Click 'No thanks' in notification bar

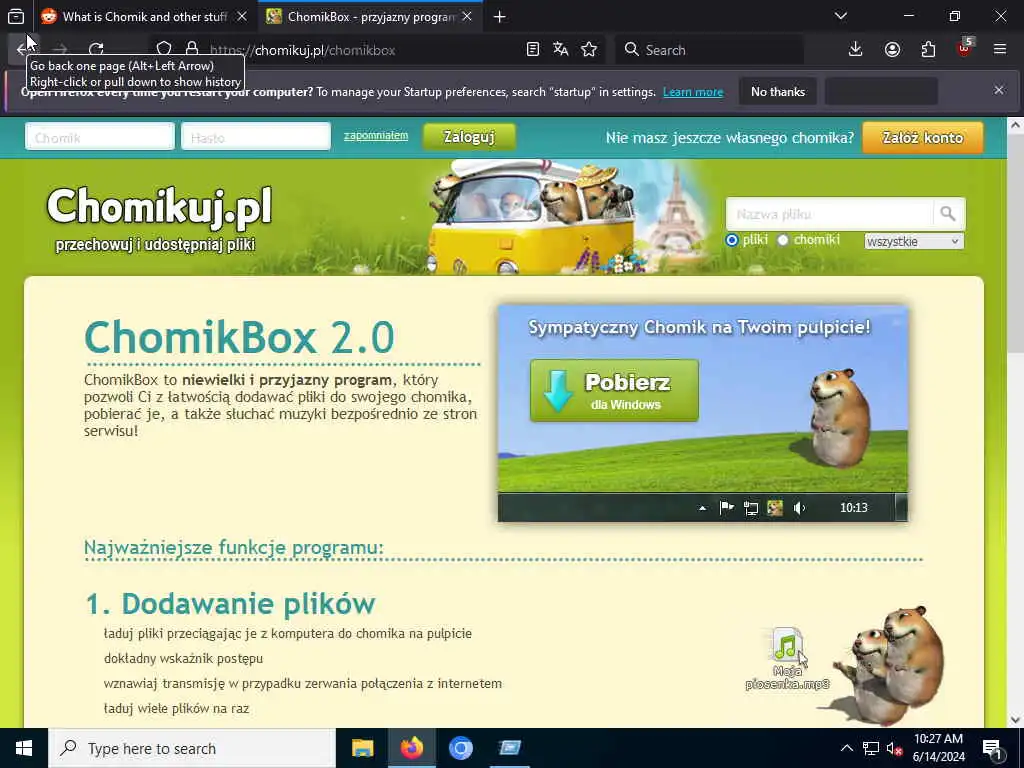coord(778,92)
